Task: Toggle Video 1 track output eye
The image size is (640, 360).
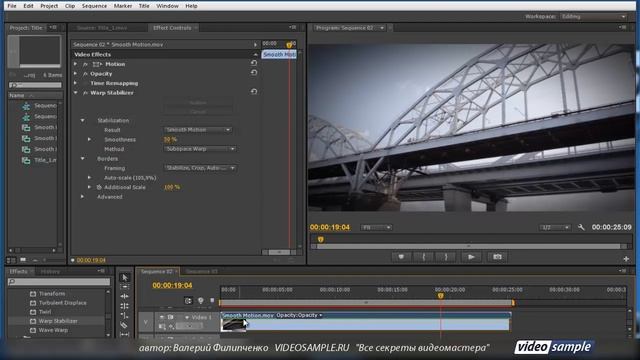Action: click(162, 317)
